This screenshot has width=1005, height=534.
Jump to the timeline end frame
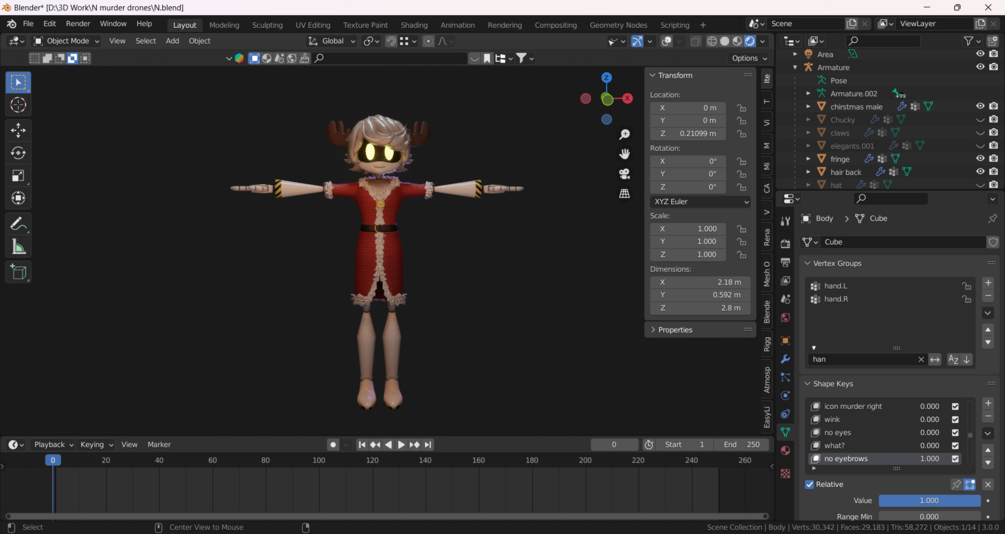pos(428,445)
